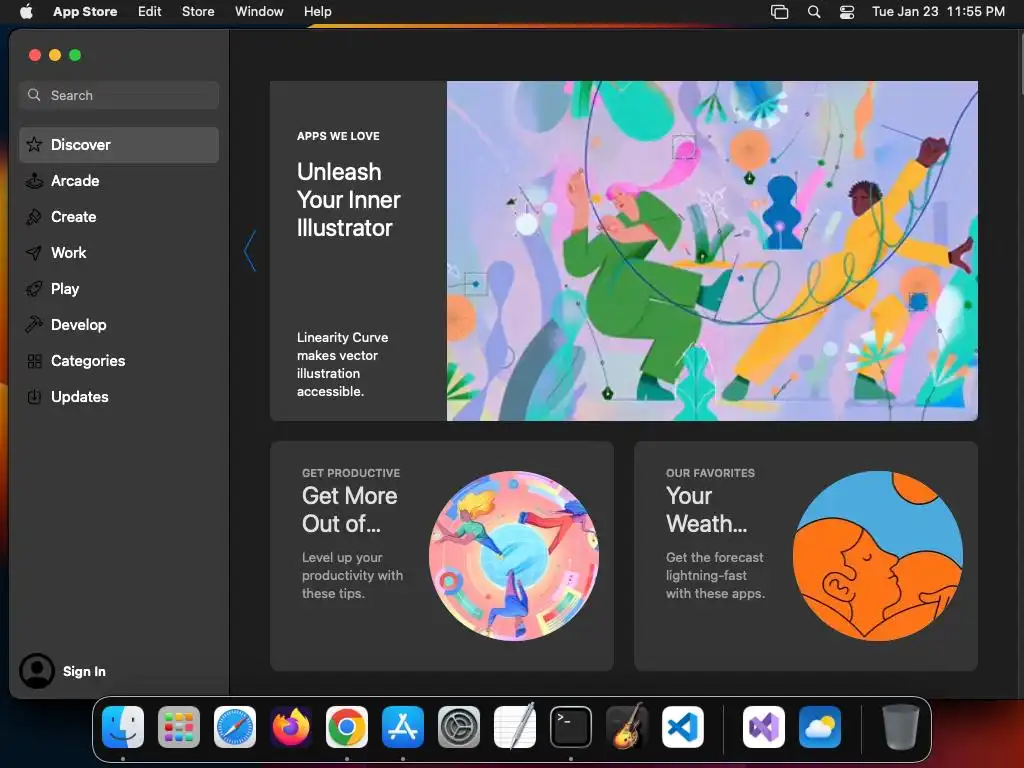Launch Firefox from the Dock
The width and height of the screenshot is (1024, 768).
pos(291,727)
